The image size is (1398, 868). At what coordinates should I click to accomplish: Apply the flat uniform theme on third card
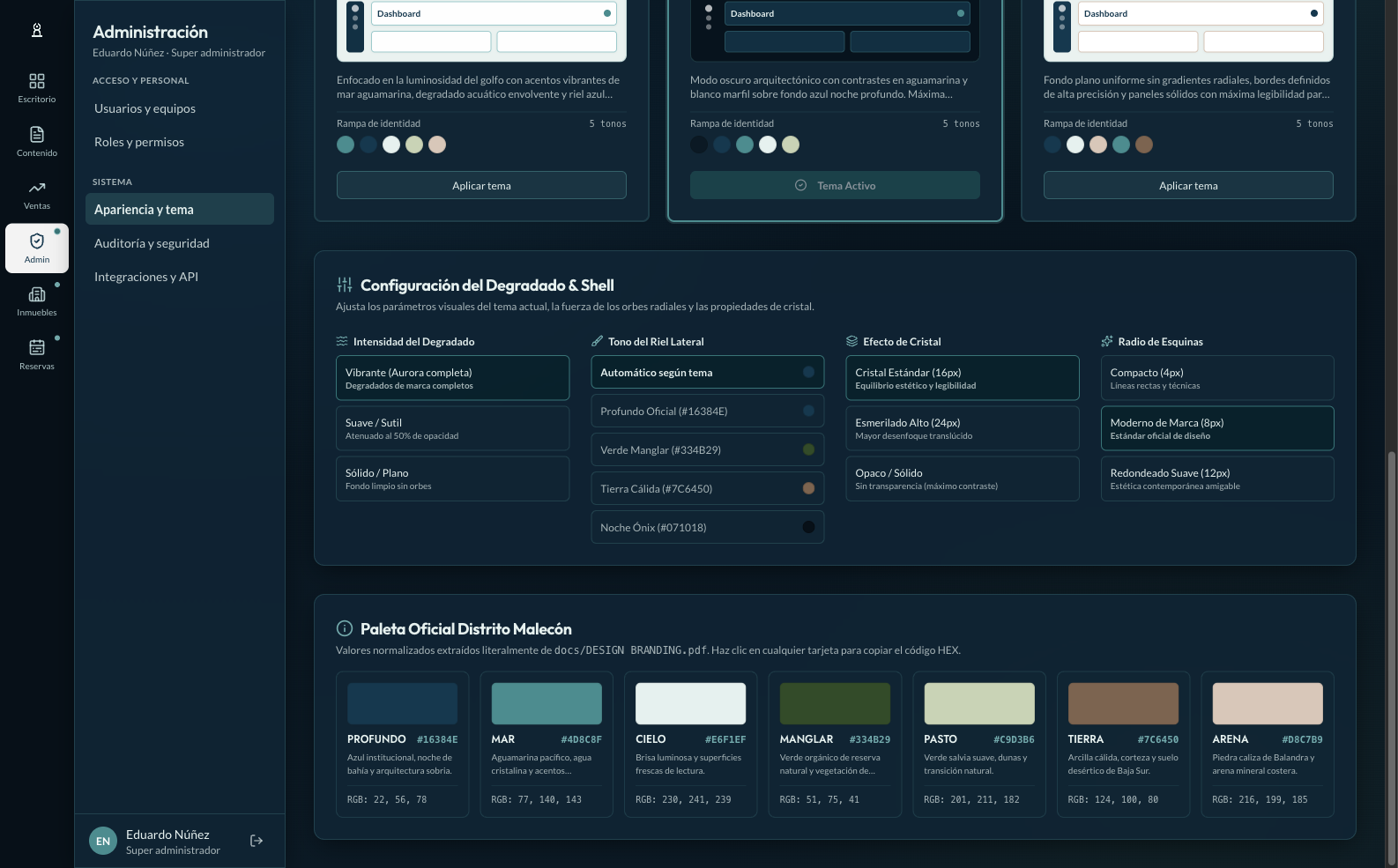tap(1188, 185)
